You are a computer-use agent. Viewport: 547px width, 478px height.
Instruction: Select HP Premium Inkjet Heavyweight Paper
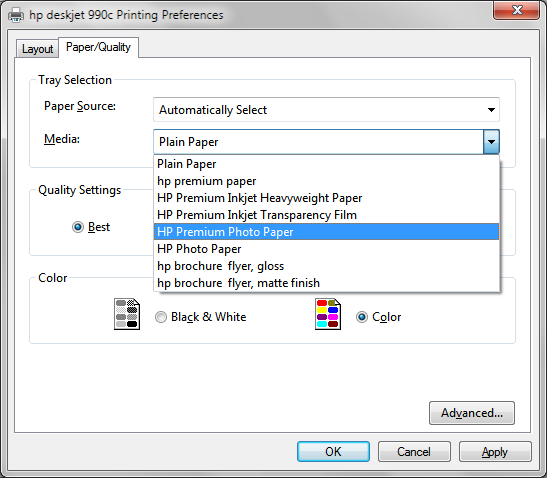pos(326,198)
